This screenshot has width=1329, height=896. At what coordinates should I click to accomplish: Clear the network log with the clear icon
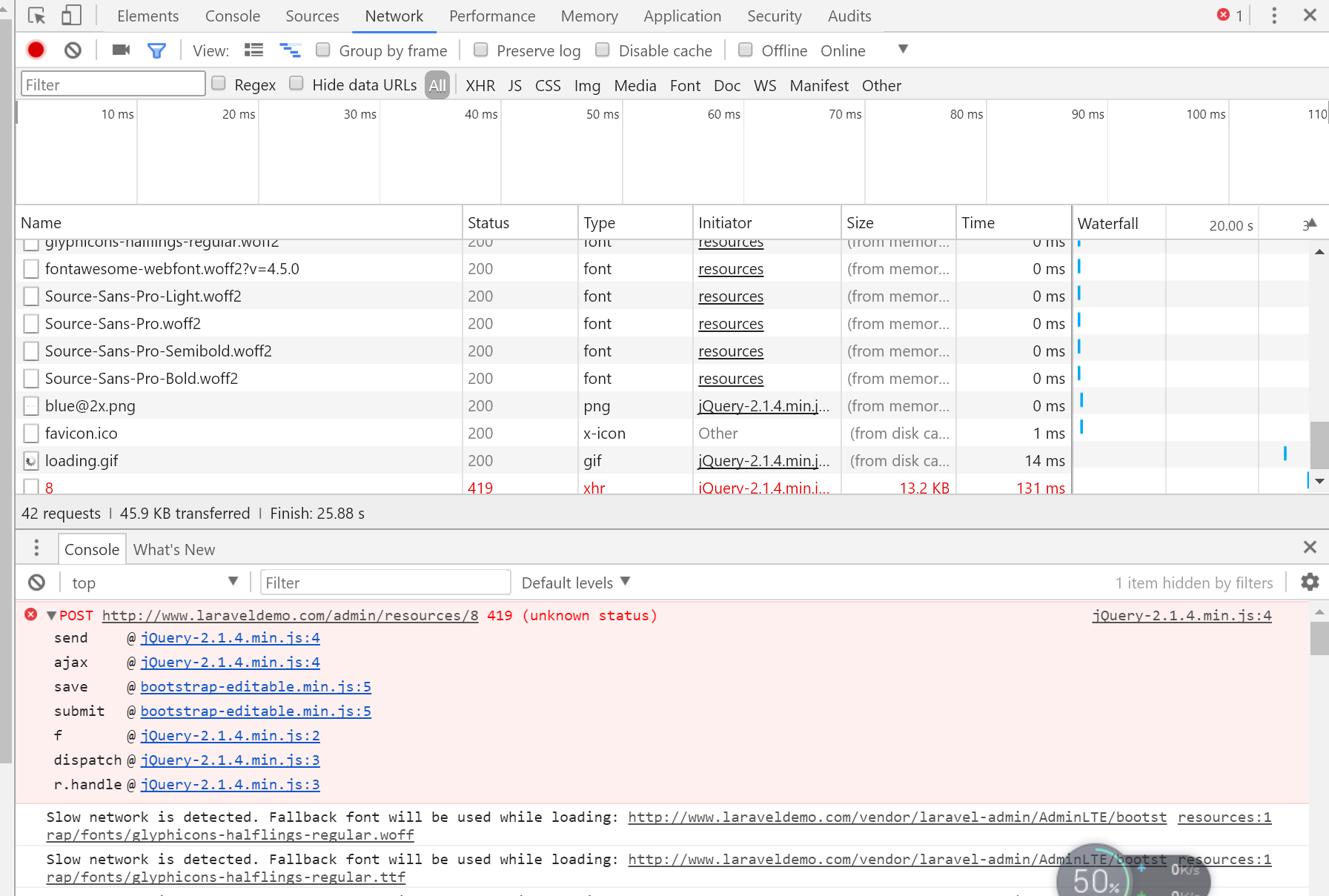(73, 50)
